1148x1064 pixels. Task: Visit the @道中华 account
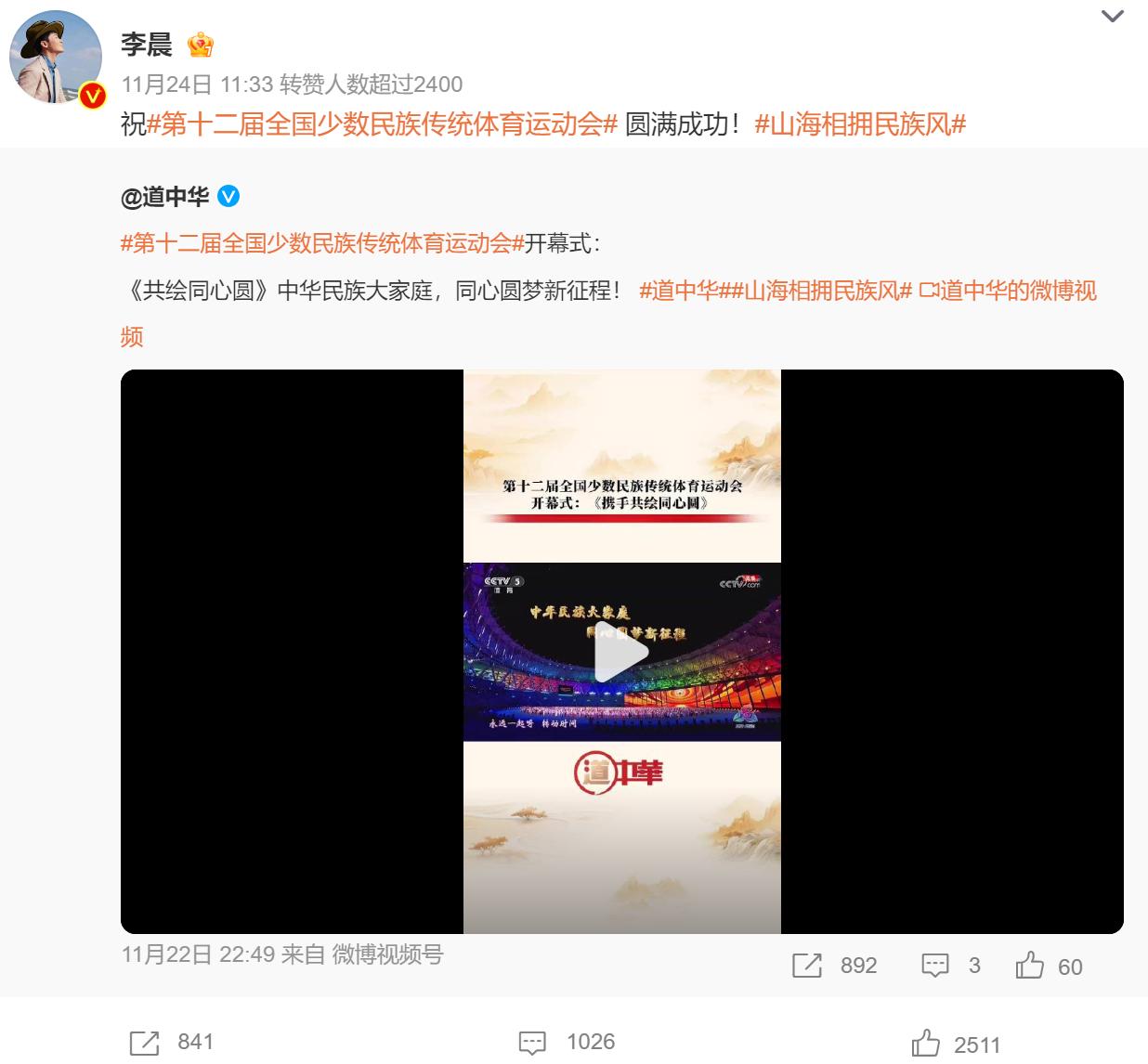[x=165, y=197]
